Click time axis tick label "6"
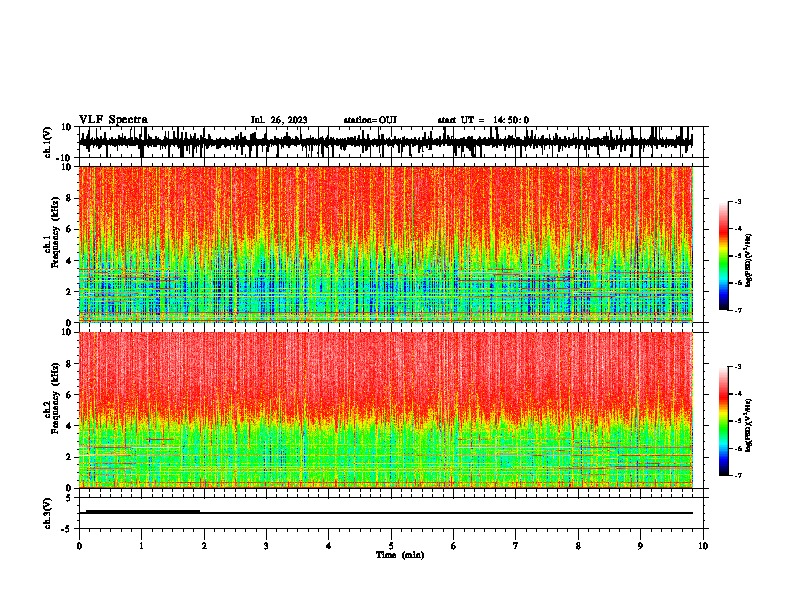Viewport: 792px width, 612px height. [454, 546]
